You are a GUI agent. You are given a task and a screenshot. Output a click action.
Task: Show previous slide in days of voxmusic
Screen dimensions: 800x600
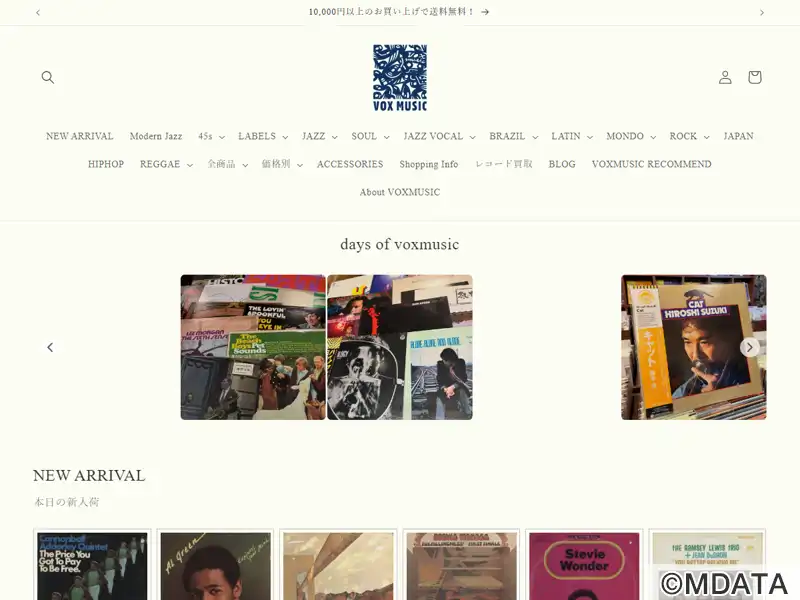(x=50, y=347)
